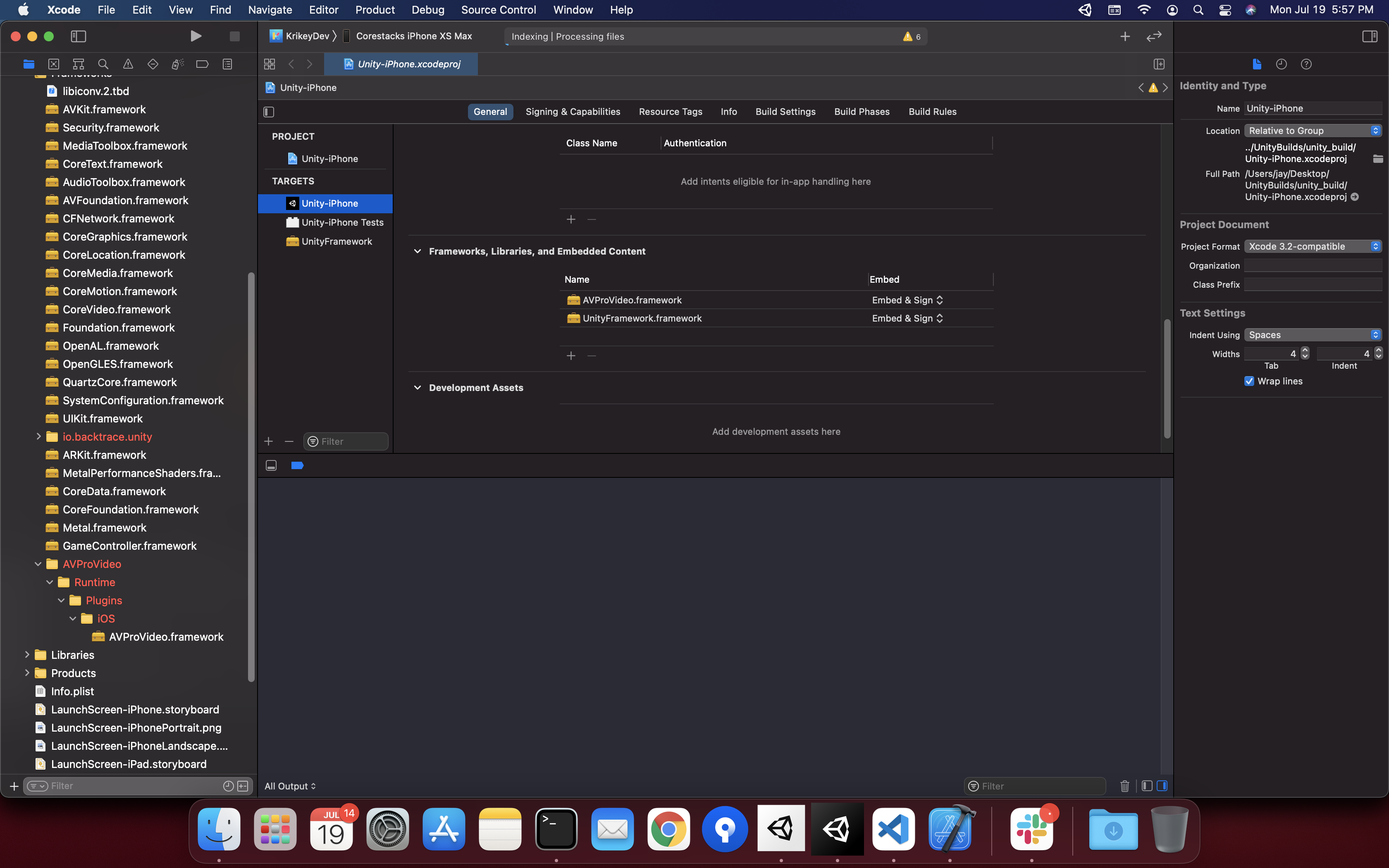Open the Embed dropdown for AVProVideo.framework
Screen dimensions: 1389x868
(x=940, y=300)
